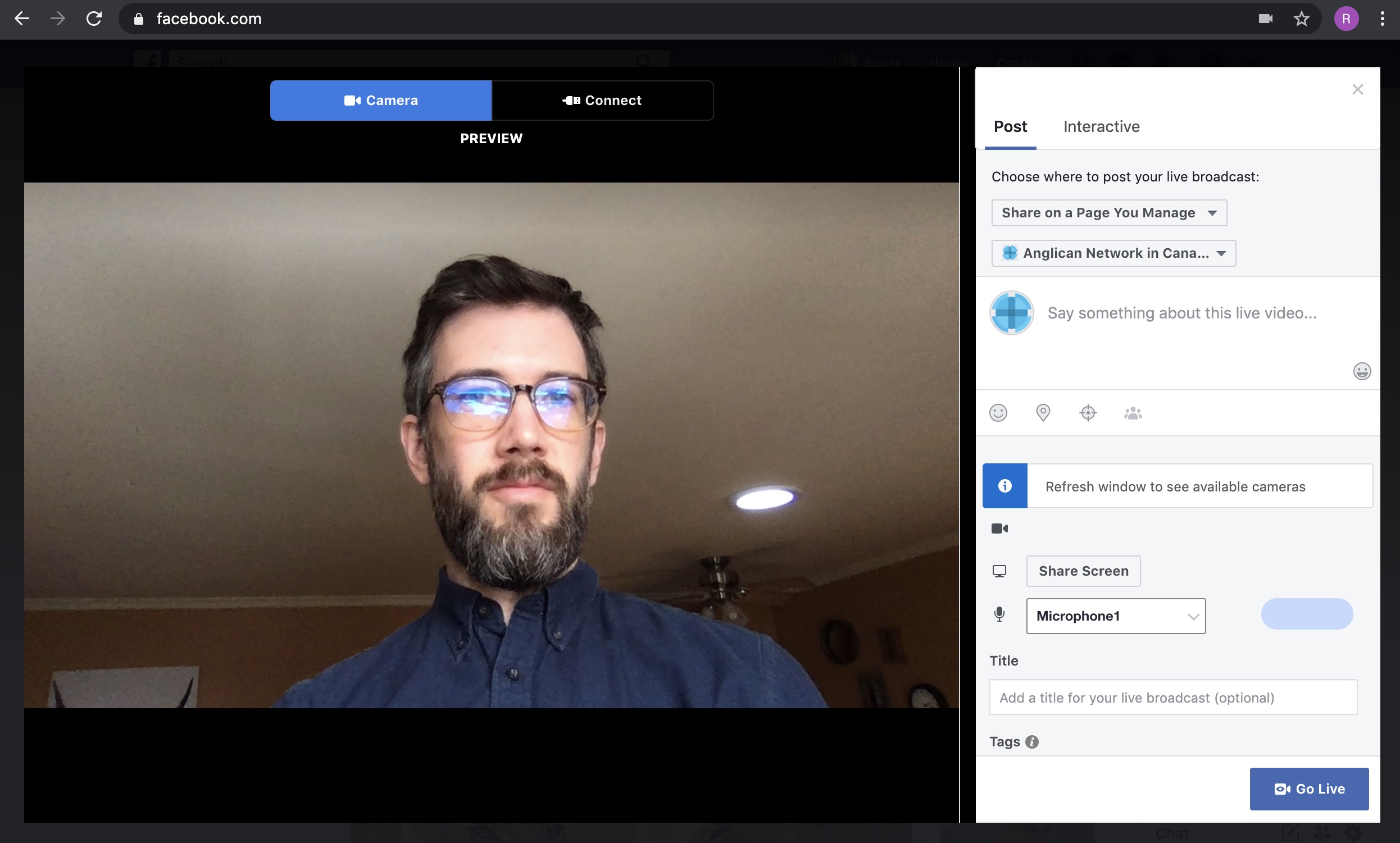Expand the Anglican Network page selector
The image size is (1400, 843).
tap(1113, 253)
